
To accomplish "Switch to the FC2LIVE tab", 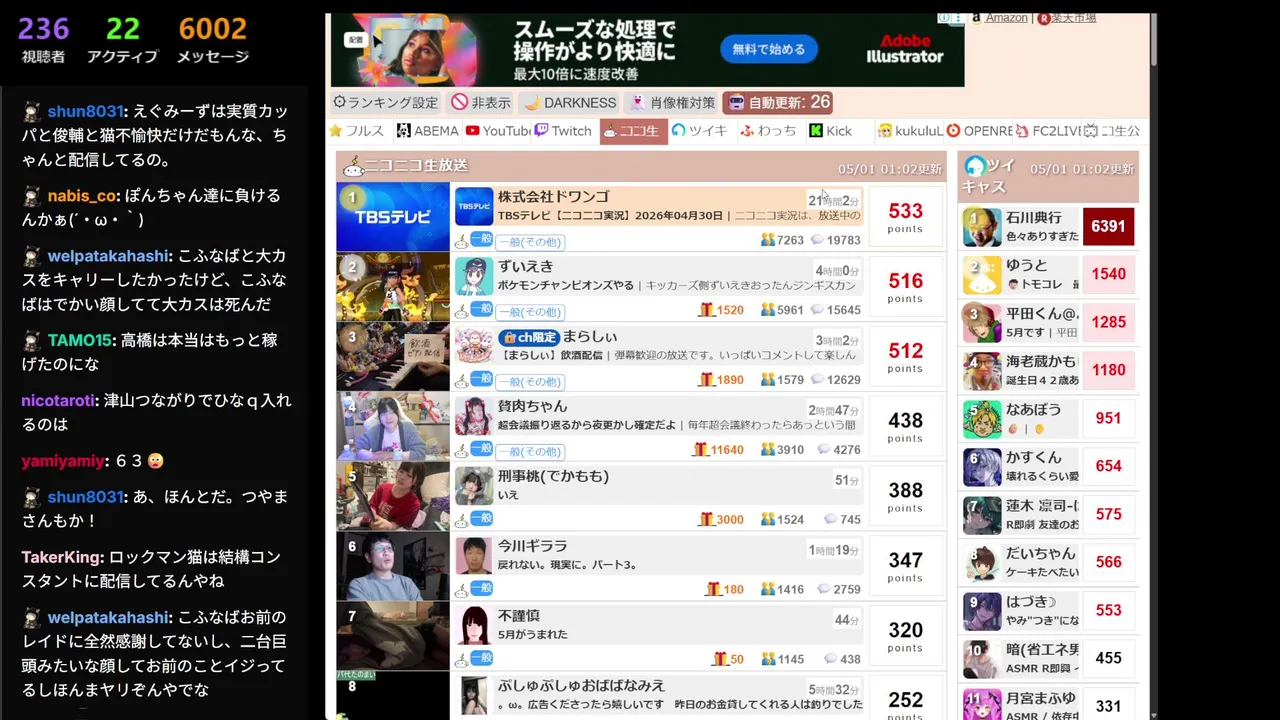I will pyautogui.click(x=1048, y=131).
